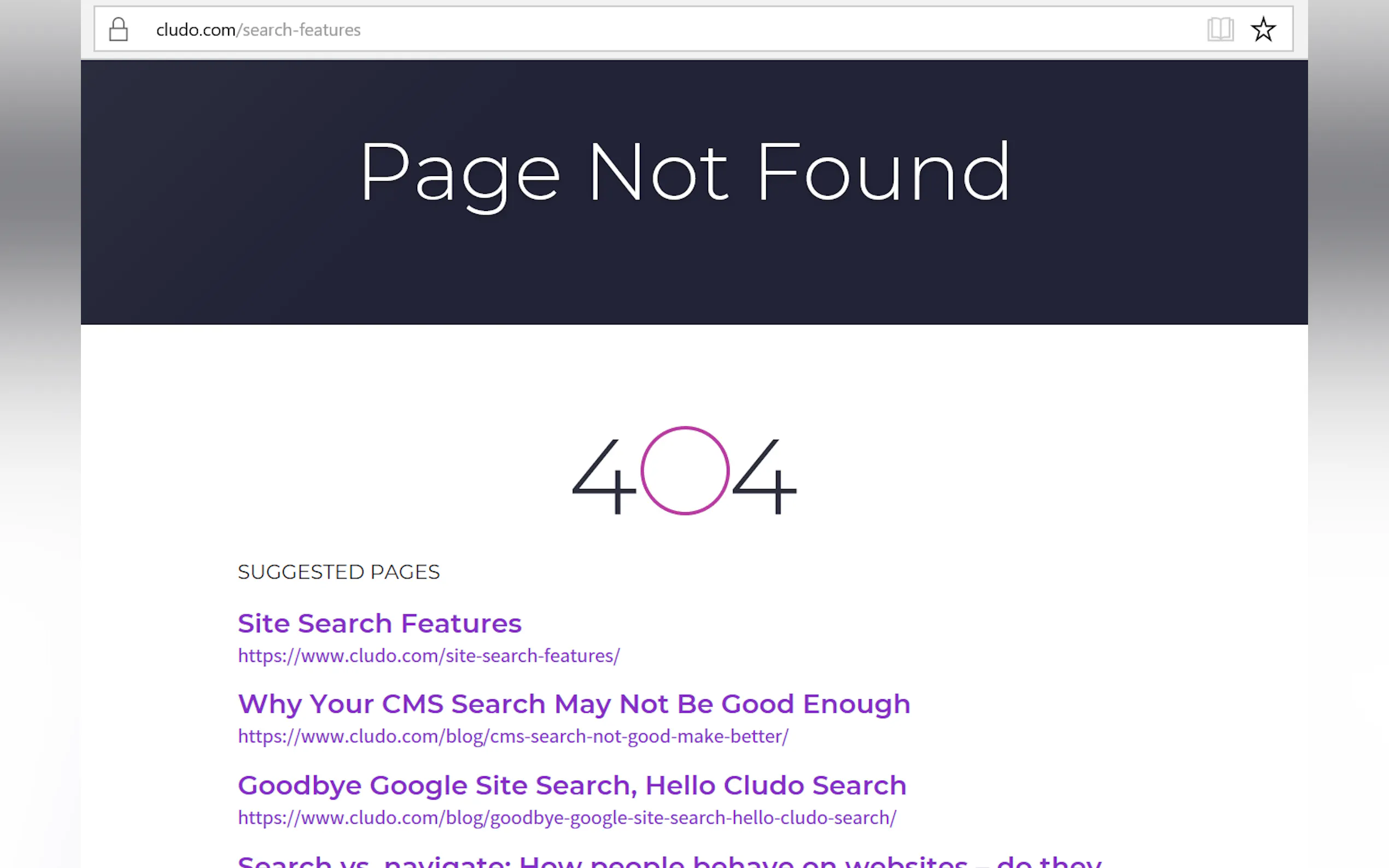Click the lock icon in the address bar
1389x868 pixels.
click(x=118, y=30)
